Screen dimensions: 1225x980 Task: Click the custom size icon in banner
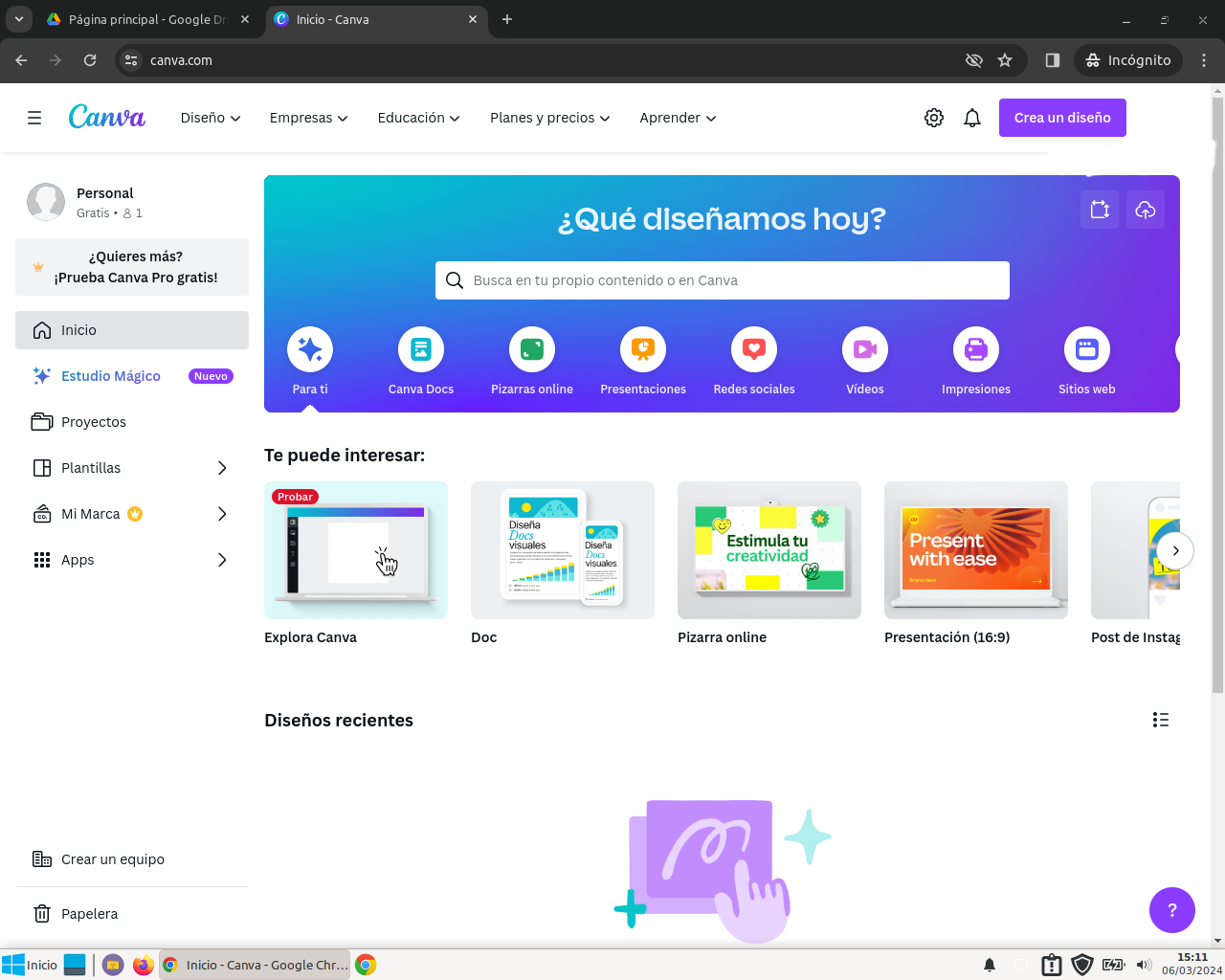(x=1100, y=210)
